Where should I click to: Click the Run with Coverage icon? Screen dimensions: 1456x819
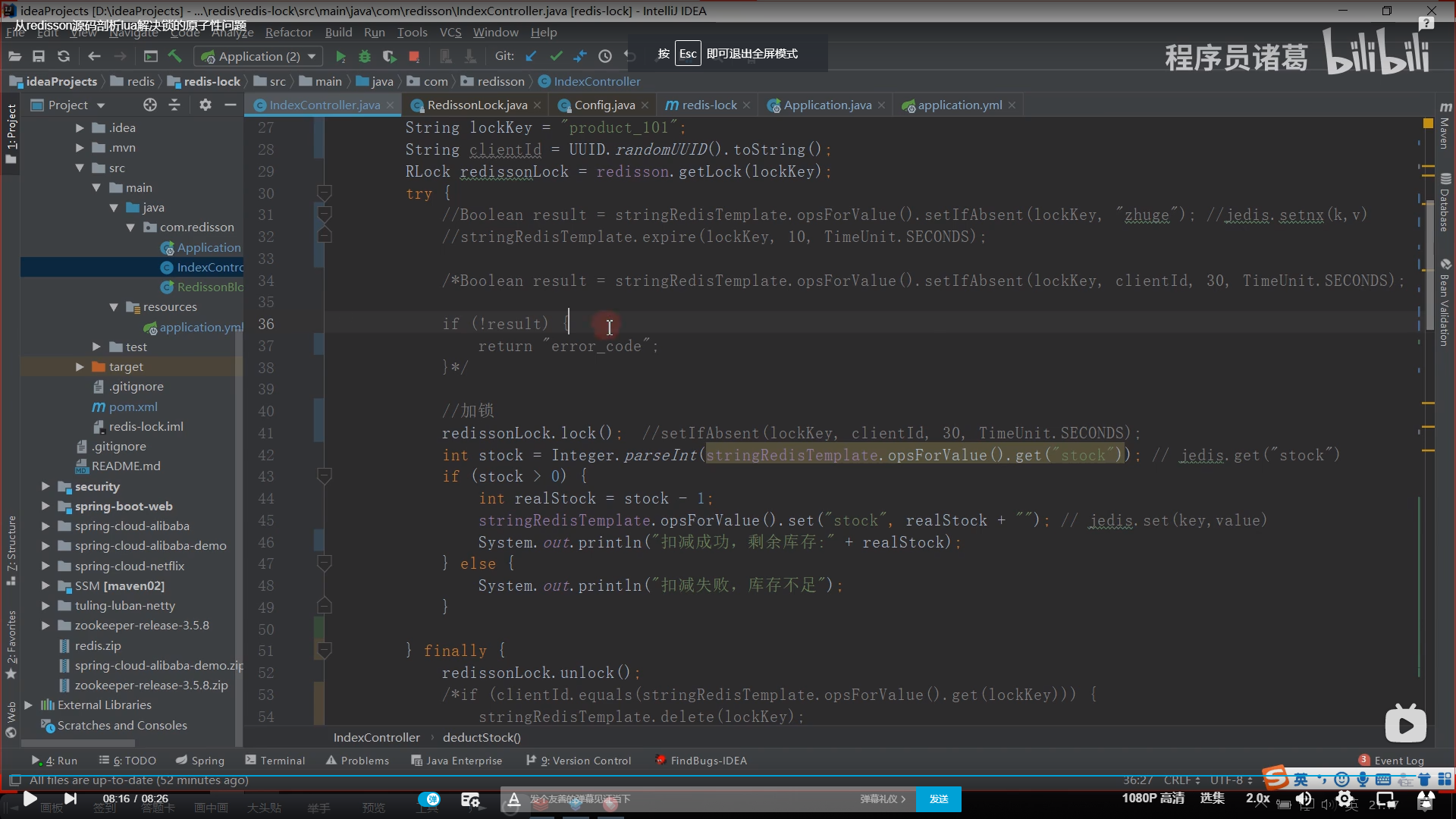coord(389,56)
